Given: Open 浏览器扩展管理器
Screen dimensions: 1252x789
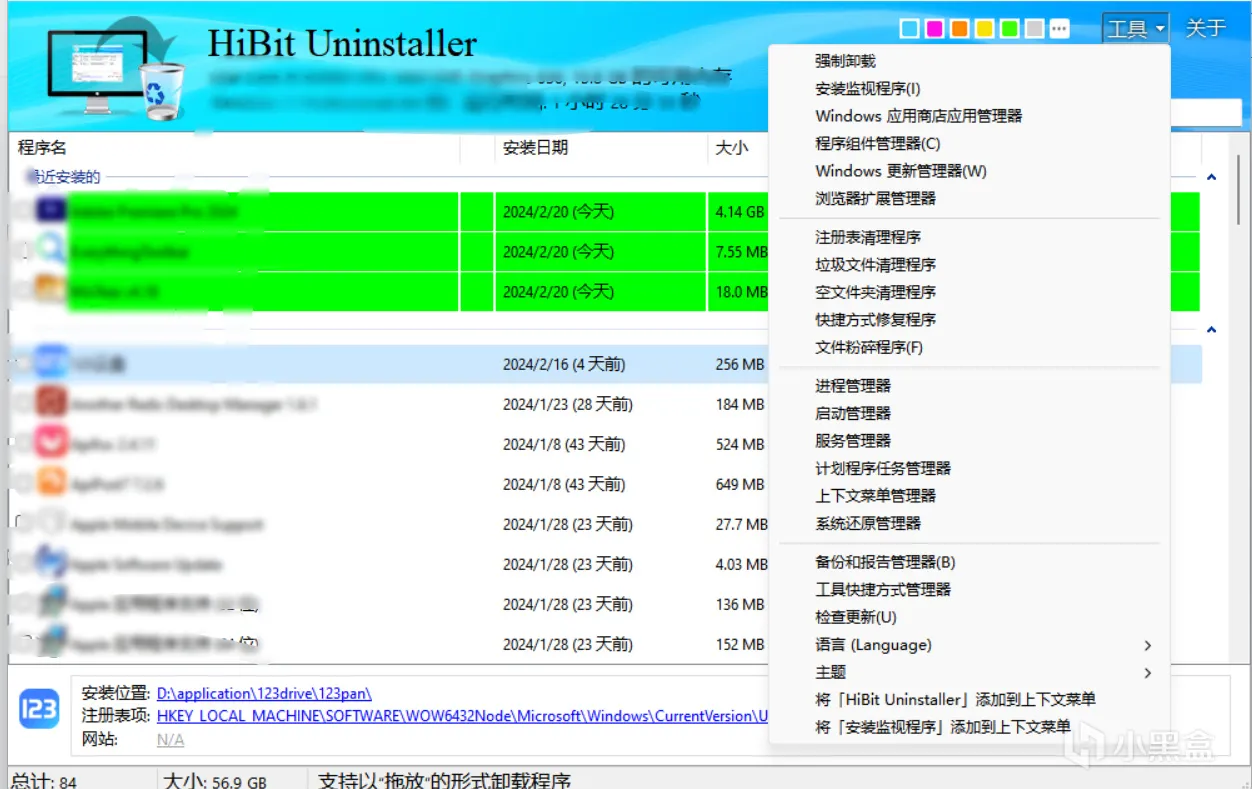Looking at the screenshot, I should (875, 199).
